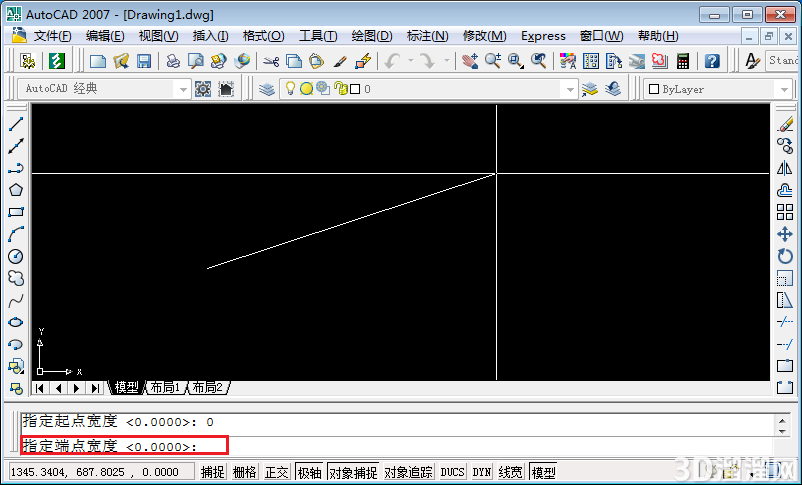Open the ByLayer color dropdown

(784, 90)
